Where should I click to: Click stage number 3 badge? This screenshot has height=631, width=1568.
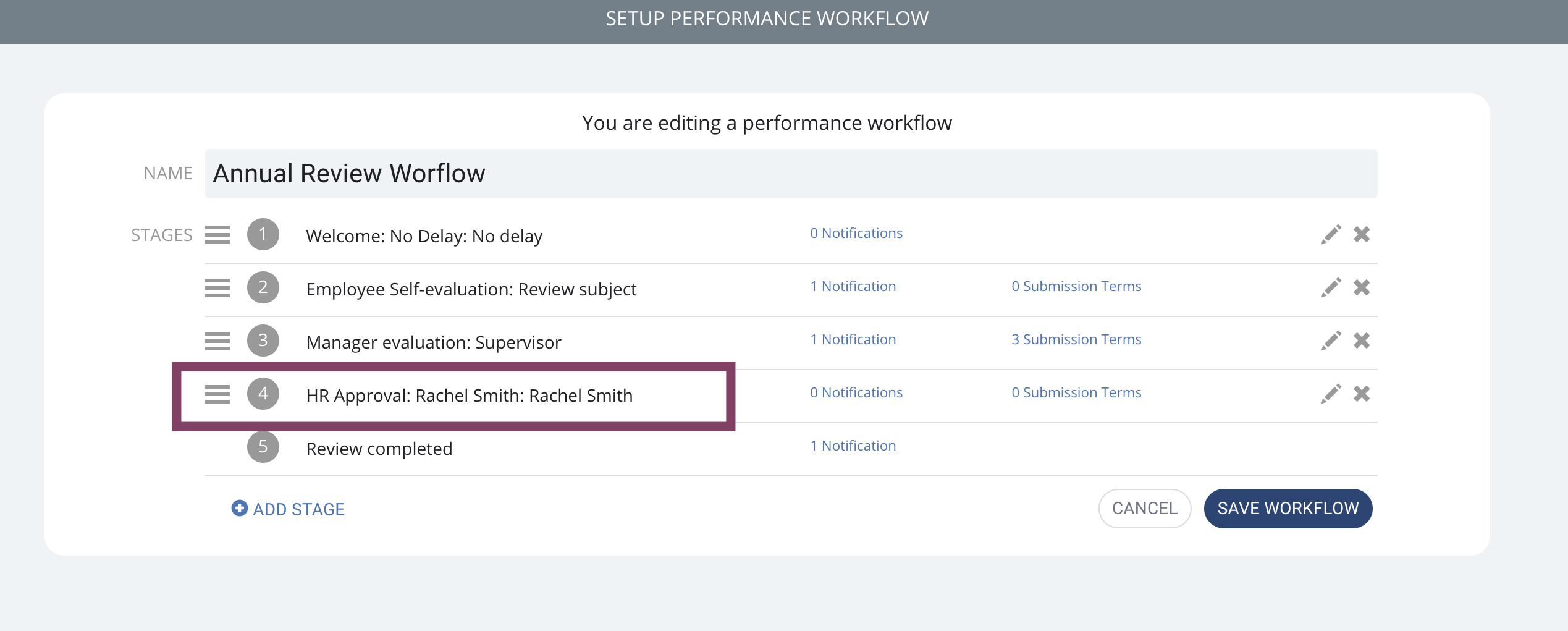click(x=263, y=341)
